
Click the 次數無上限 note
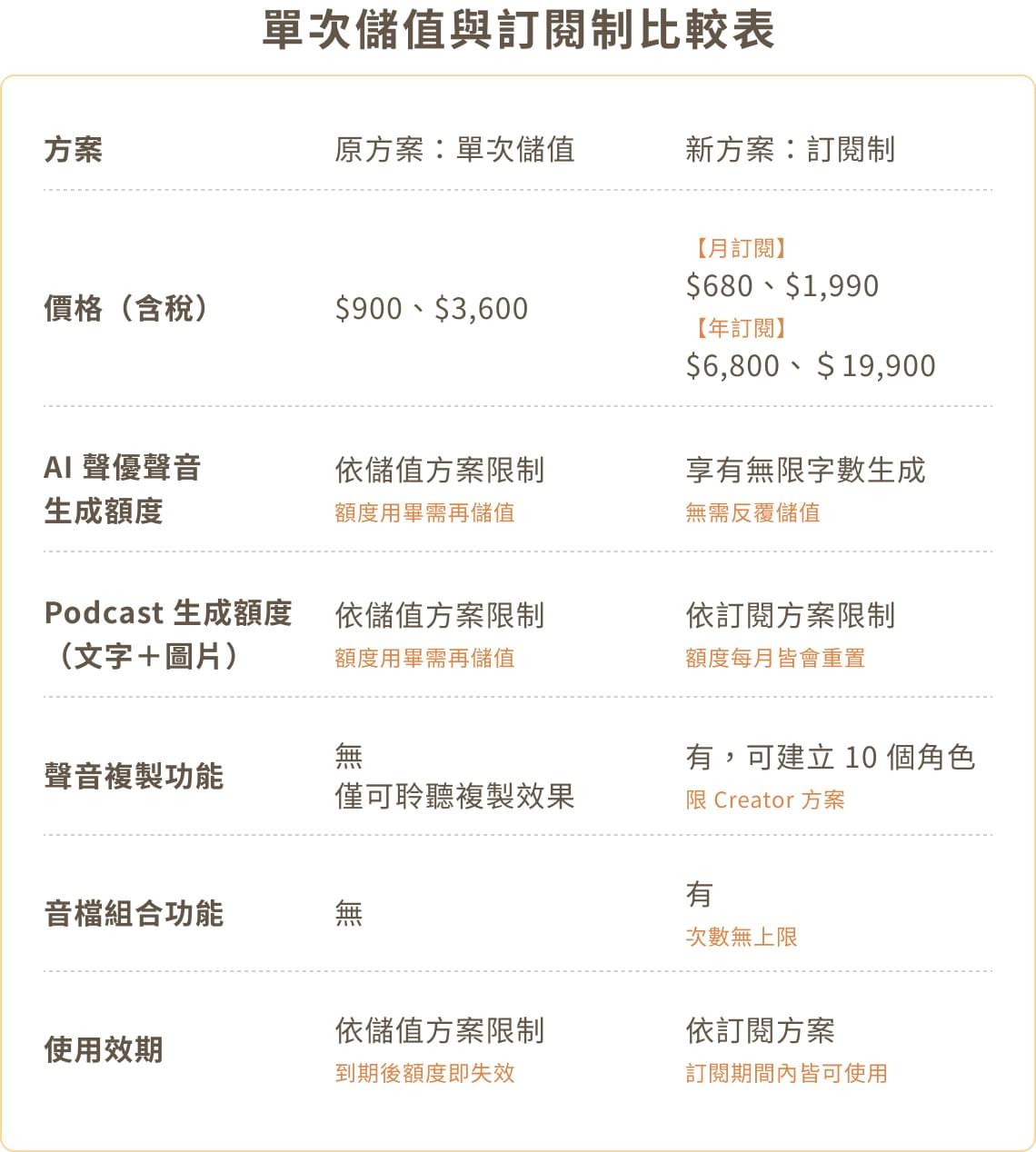pos(742,937)
